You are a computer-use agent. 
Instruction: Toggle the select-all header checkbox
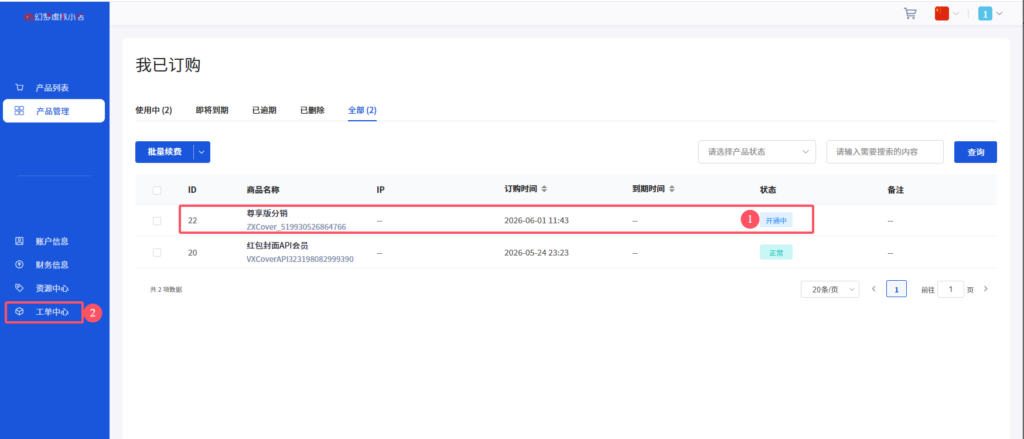(x=157, y=190)
